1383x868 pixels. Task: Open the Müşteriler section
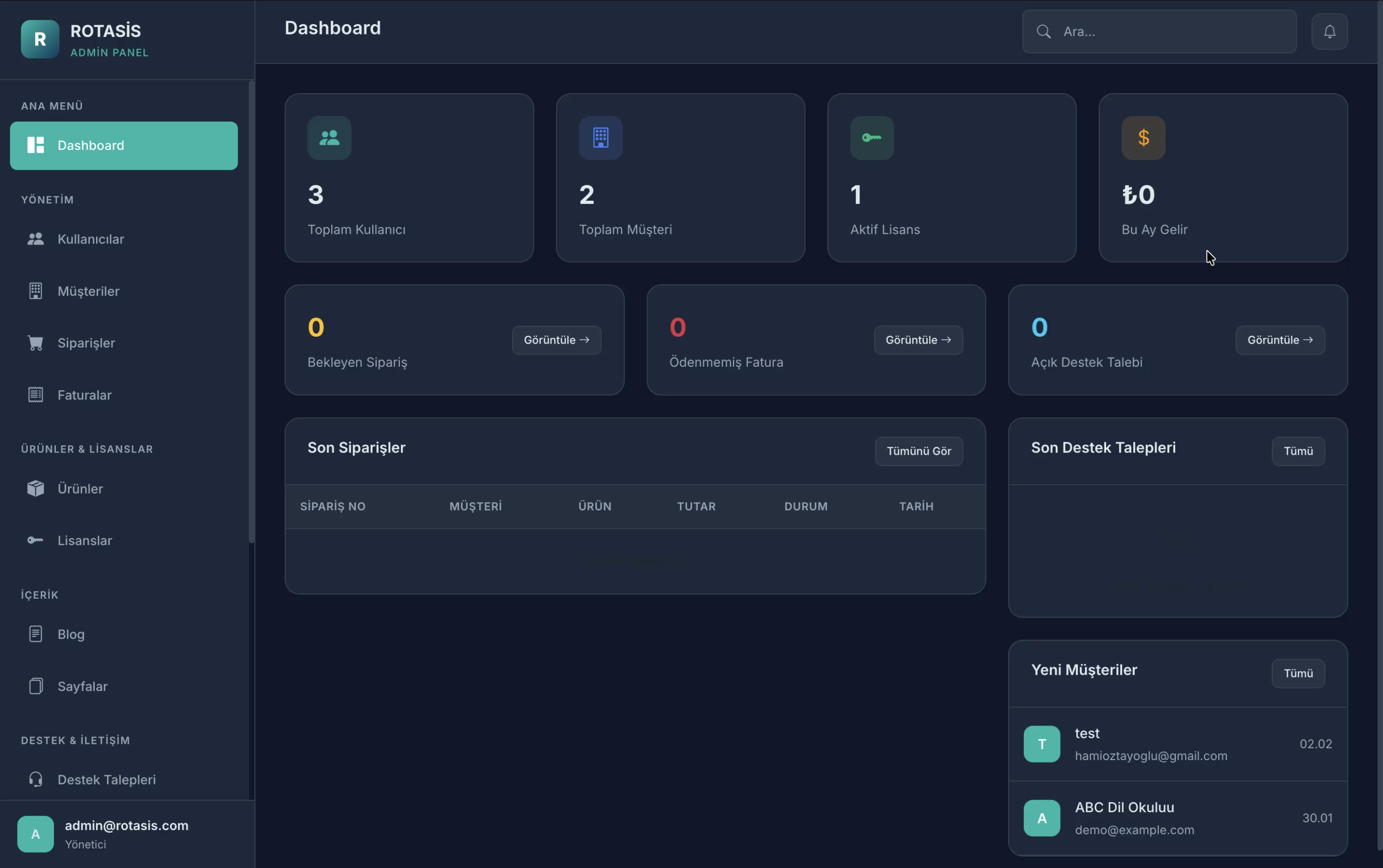point(124,291)
